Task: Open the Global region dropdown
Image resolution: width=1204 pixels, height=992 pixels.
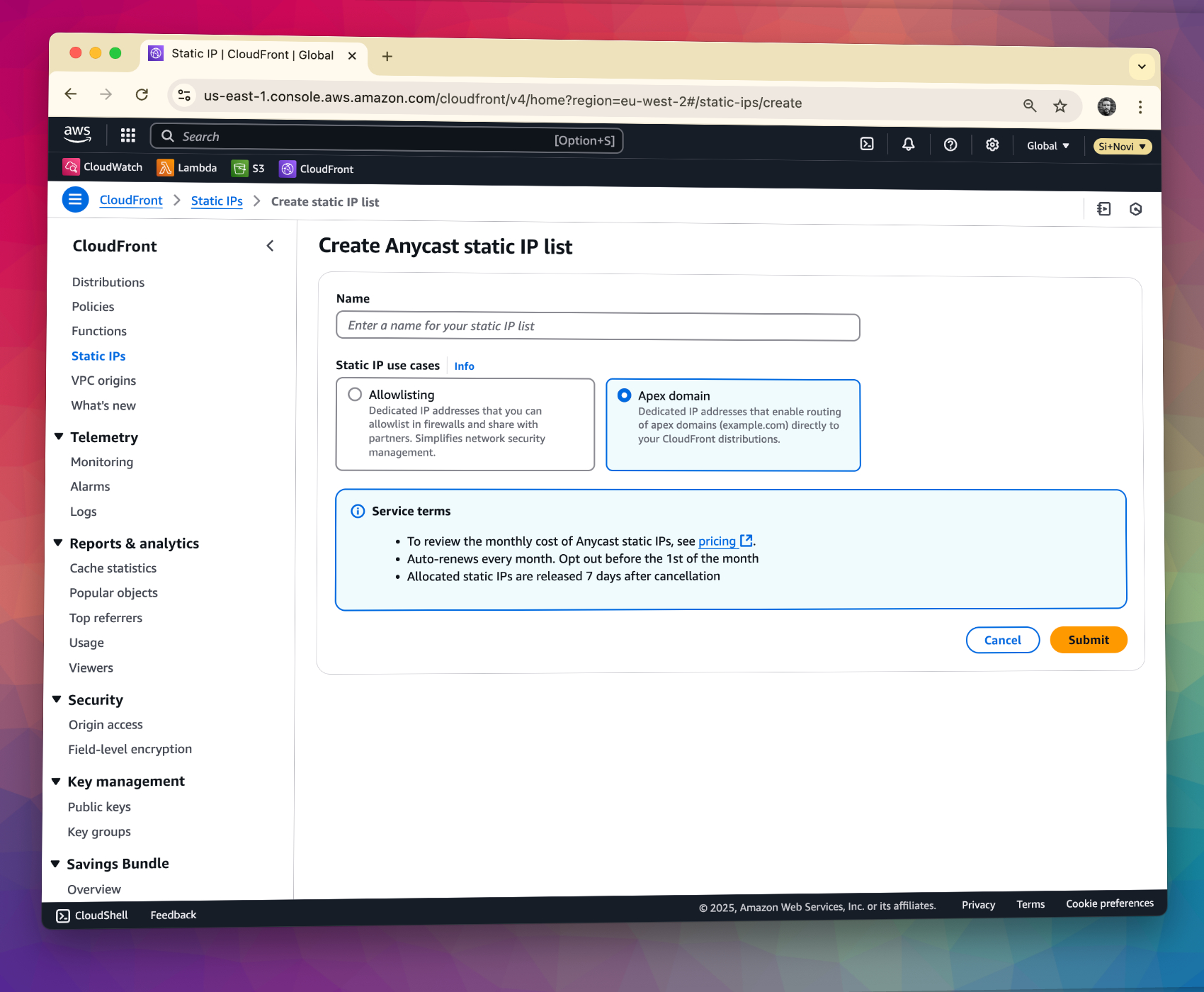Action: 1047,146
